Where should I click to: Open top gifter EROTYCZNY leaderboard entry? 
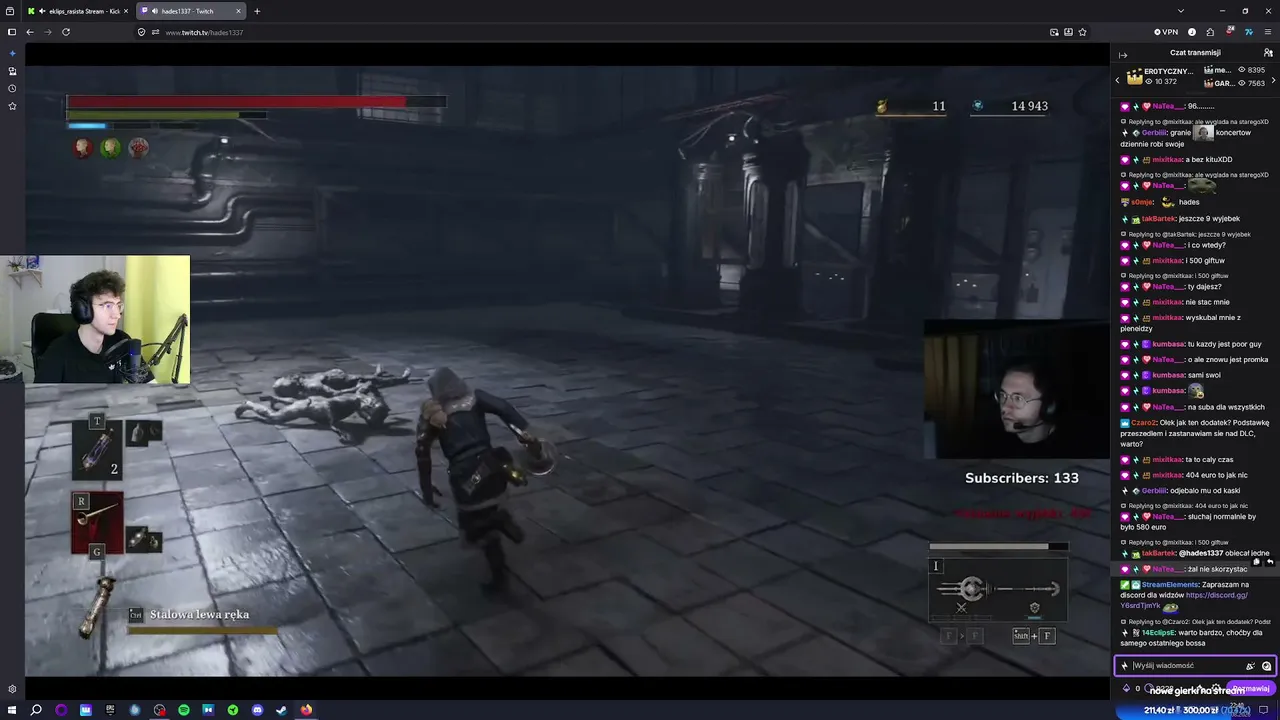1160,76
